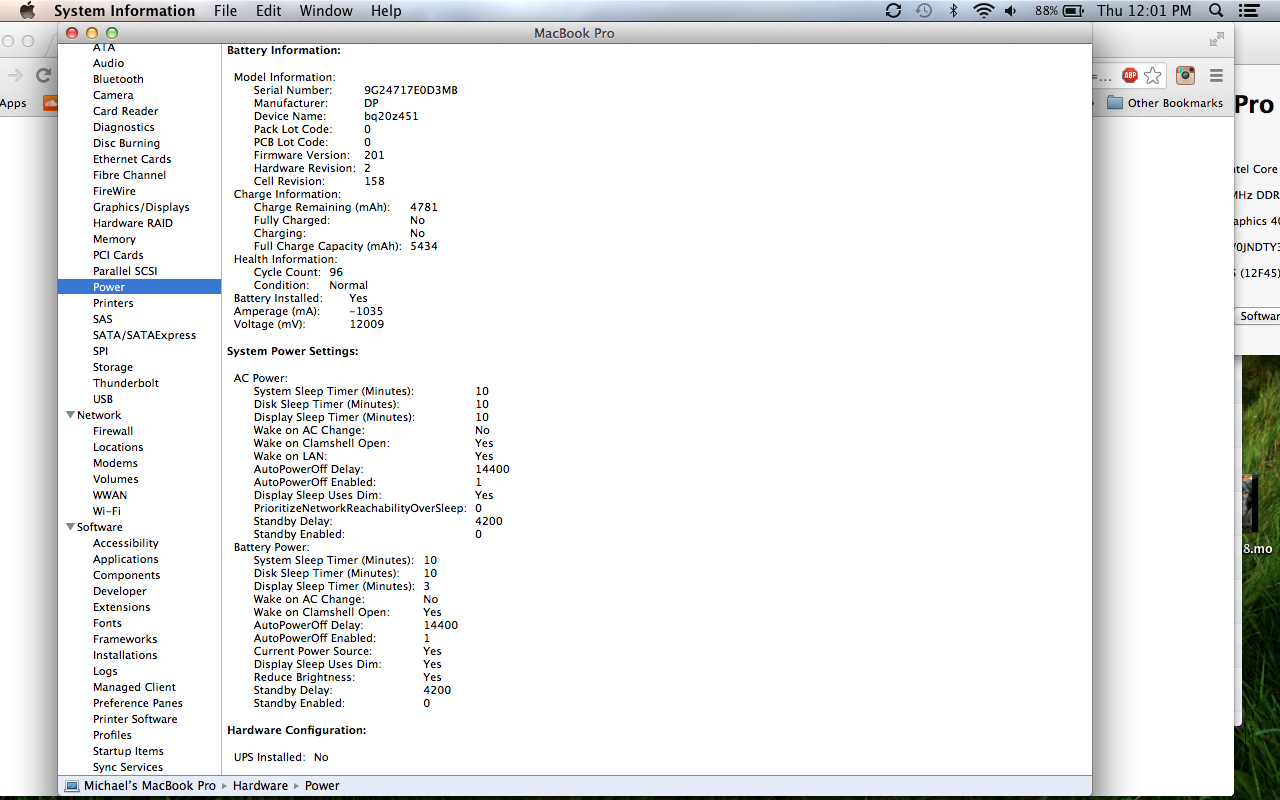
Task: Open the Window menu
Action: 326,11
